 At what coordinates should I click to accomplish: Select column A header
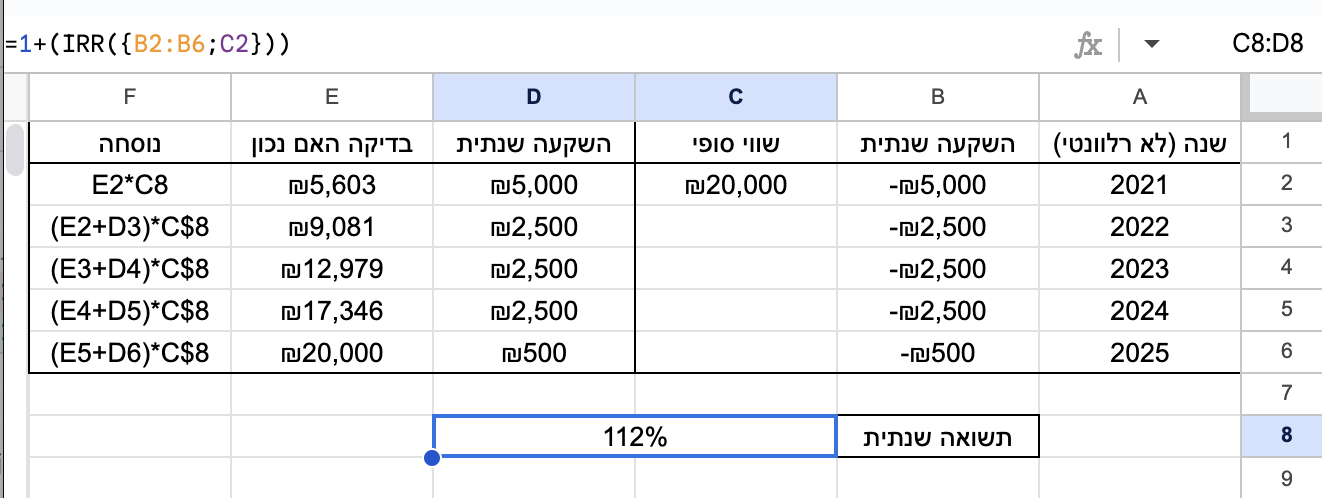(x=1139, y=96)
